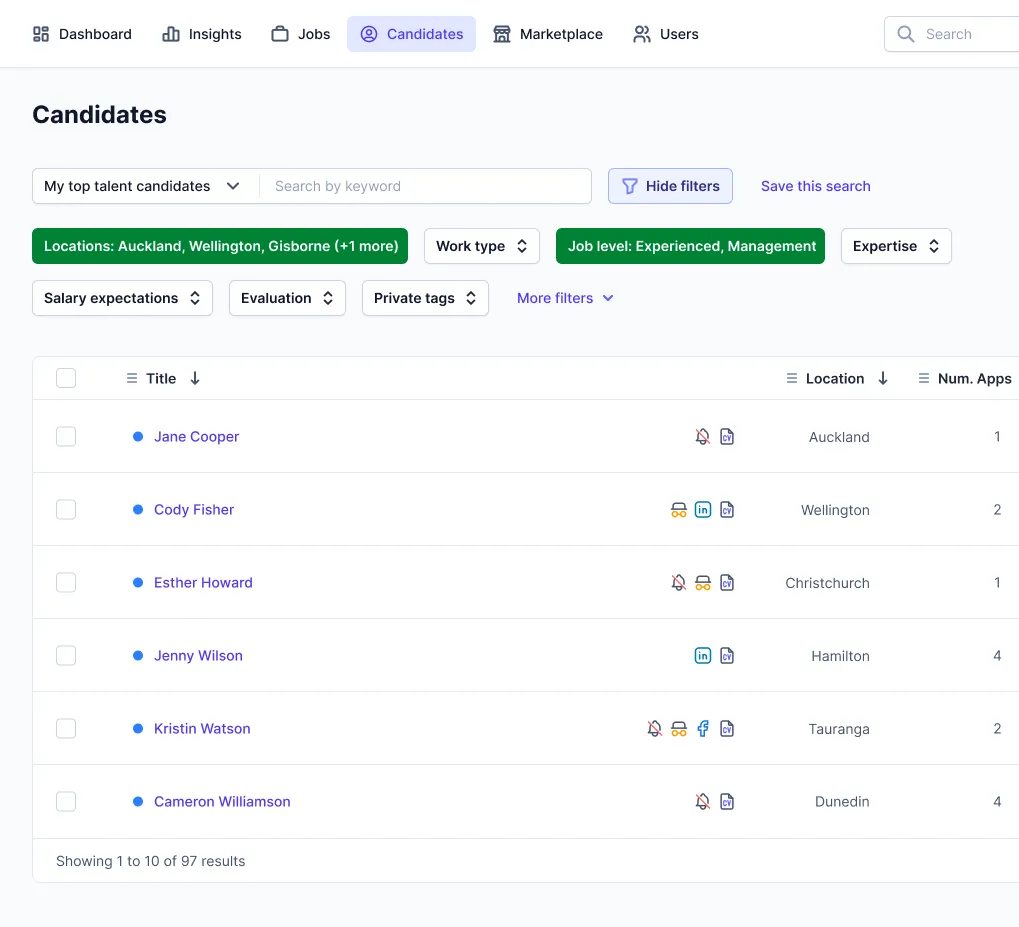Click Facebook icon in Kristin Watson's row
The image size is (1019, 927).
point(703,729)
